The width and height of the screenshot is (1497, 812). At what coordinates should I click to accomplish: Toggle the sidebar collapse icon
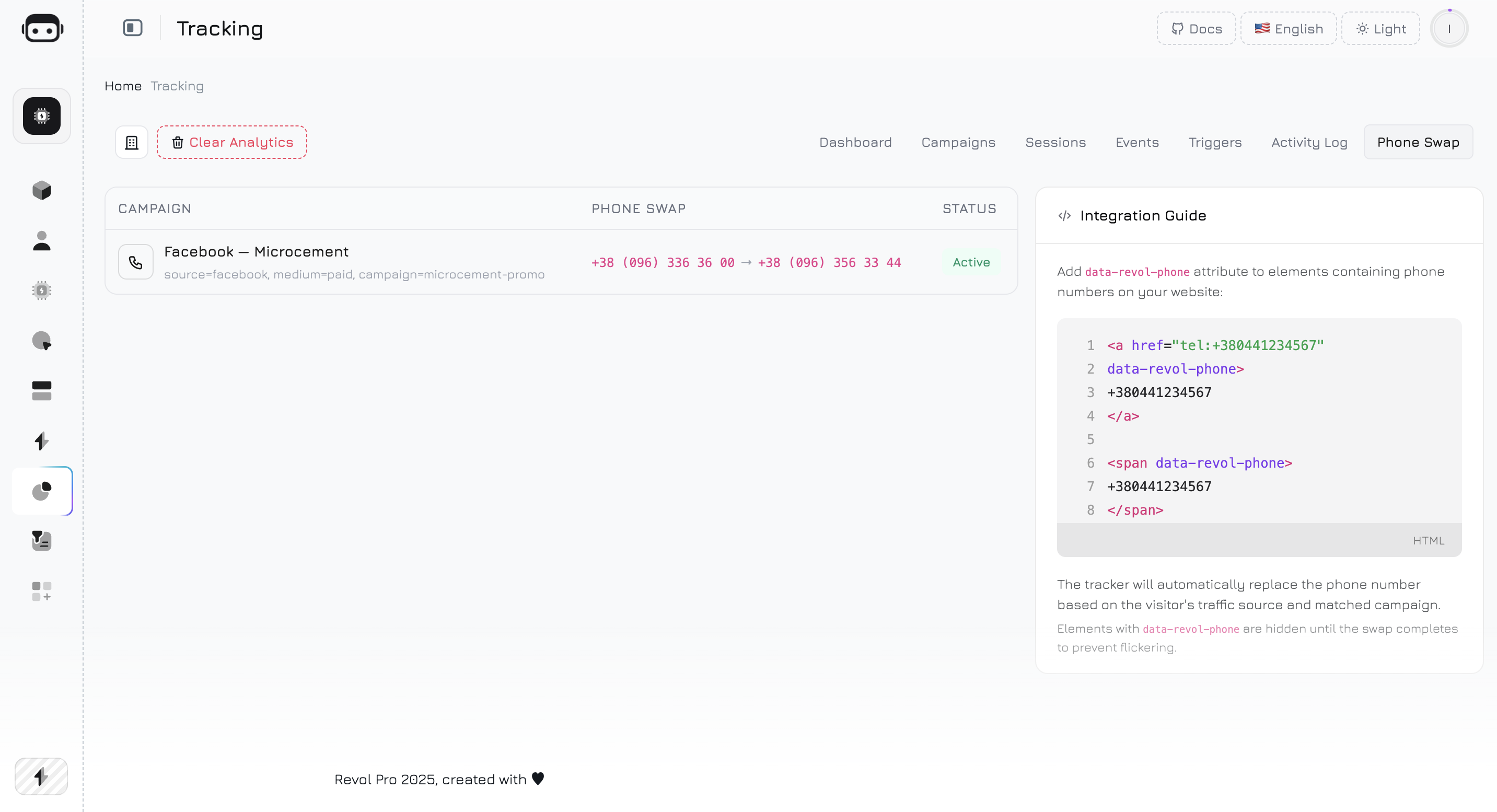tap(133, 28)
